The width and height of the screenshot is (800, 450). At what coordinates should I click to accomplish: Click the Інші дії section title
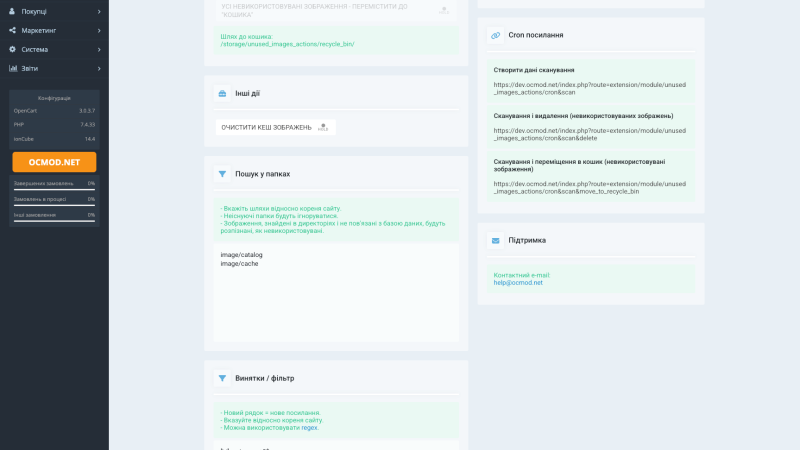click(x=247, y=93)
